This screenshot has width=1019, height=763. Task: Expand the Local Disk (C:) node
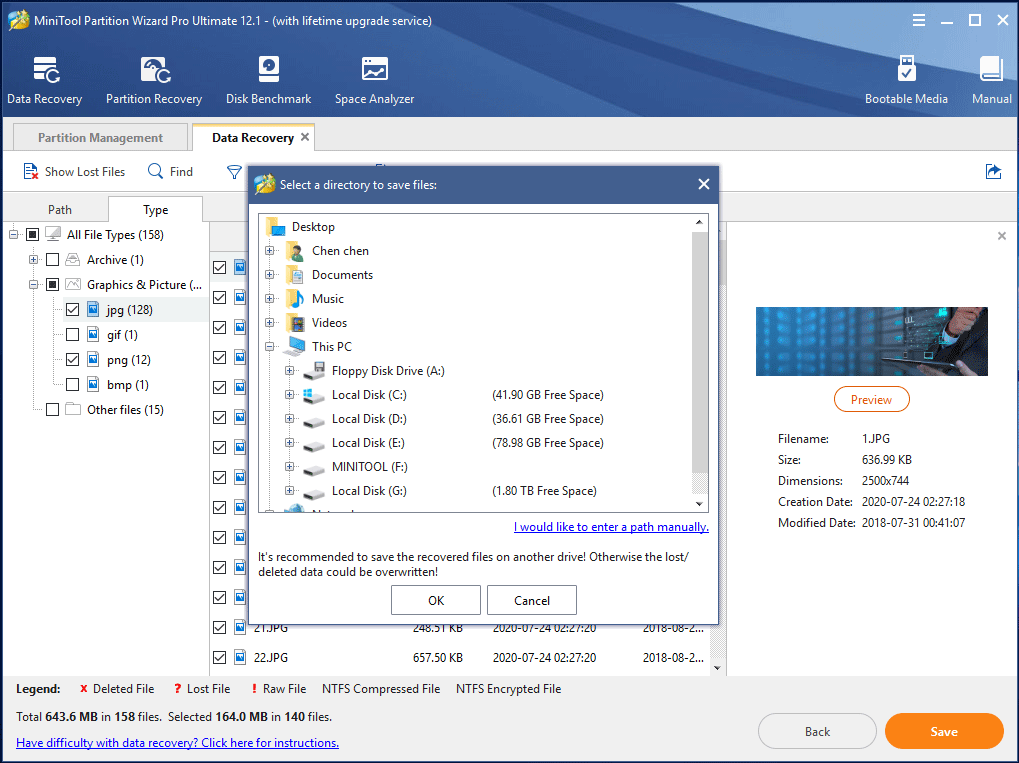[x=290, y=395]
